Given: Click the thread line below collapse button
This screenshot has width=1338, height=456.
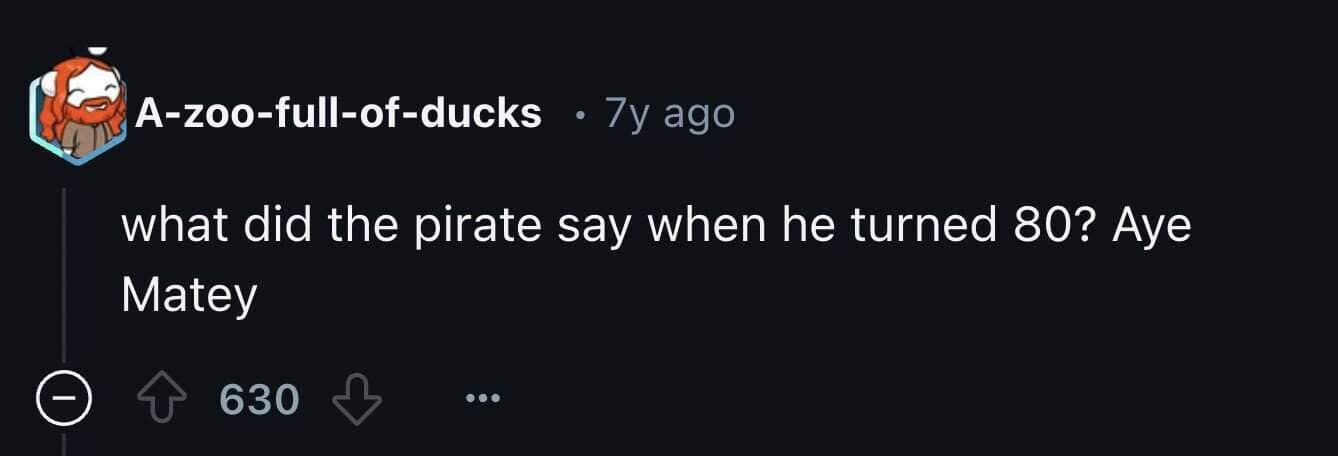Looking at the screenshot, I should pyautogui.click(x=65, y=440).
